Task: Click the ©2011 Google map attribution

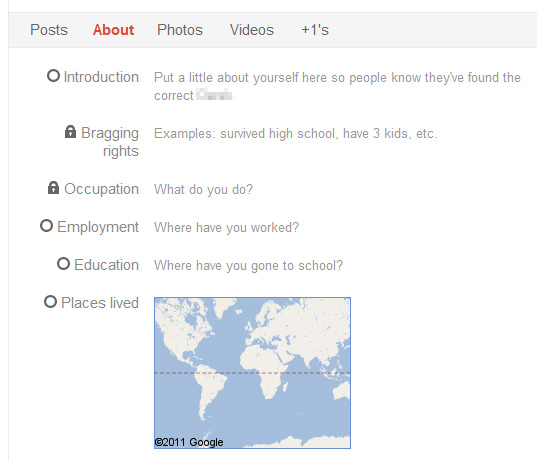Action: pyautogui.click(x=189, y=442)
